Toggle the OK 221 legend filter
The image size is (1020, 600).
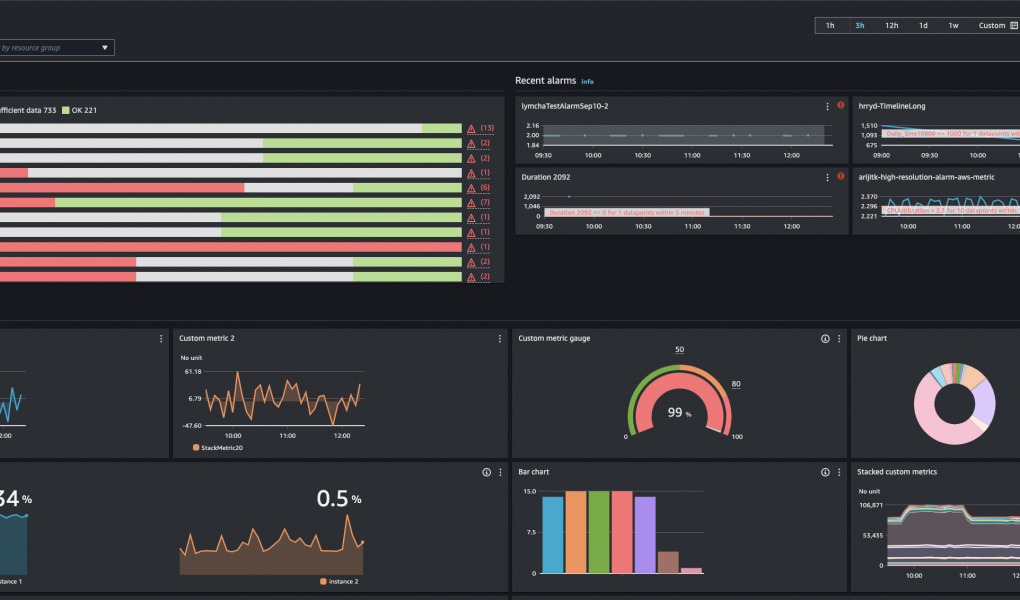80,110
